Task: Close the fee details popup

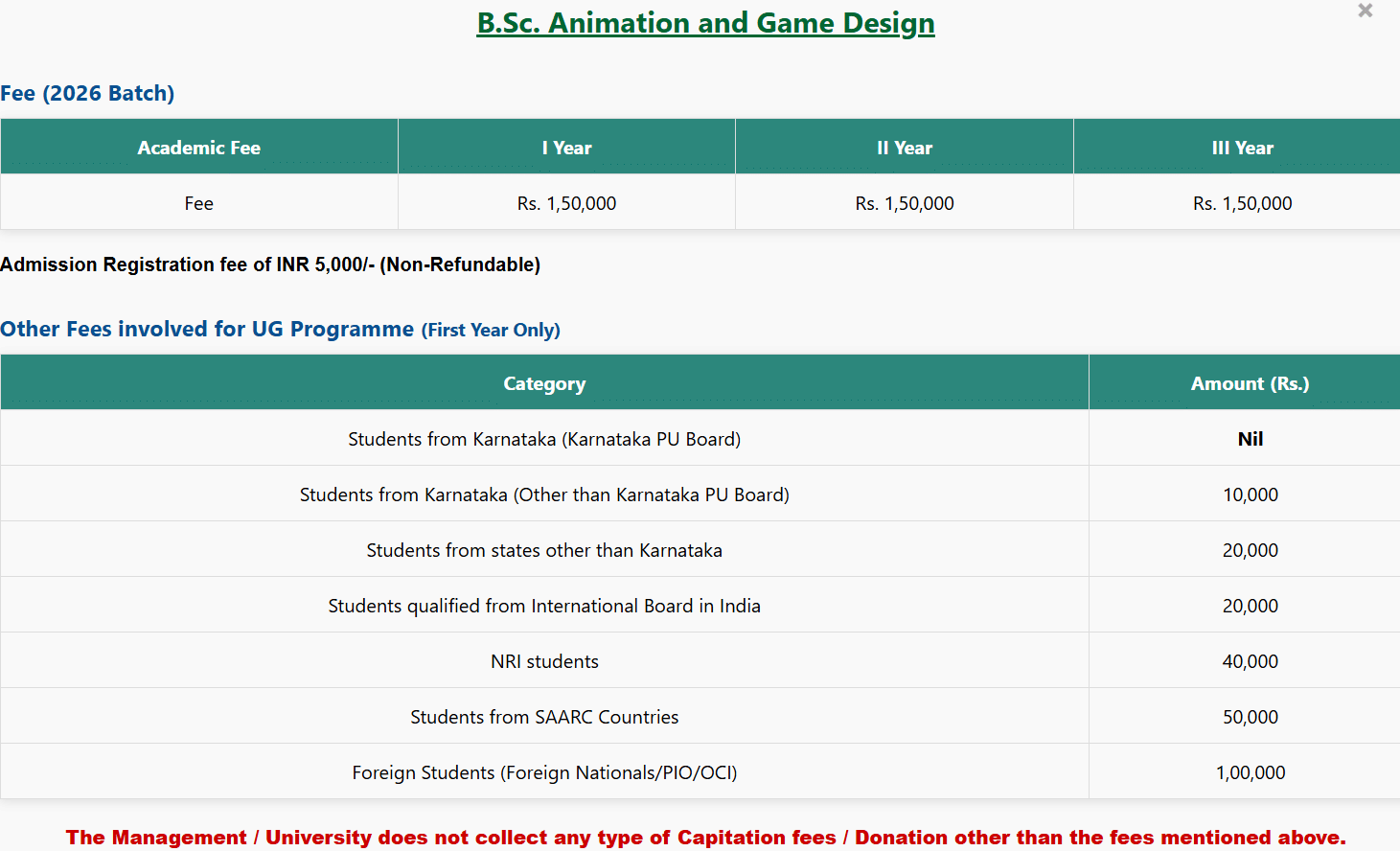Action: pyautogui.click(x=1365, y=11)
